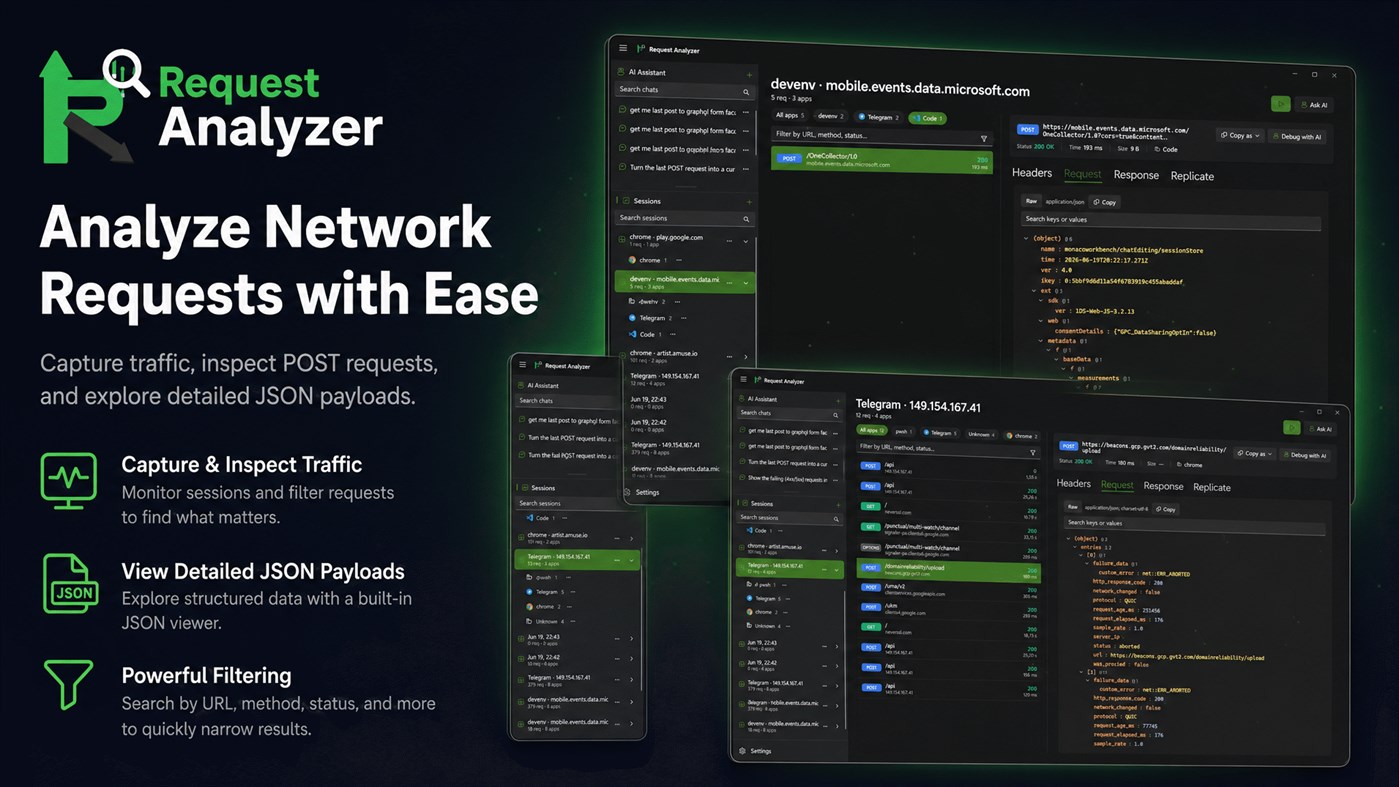Collapse metadata node in top window JSON tree
The width and height of the screenshot is (1399, 787).
pos(1041,341)
